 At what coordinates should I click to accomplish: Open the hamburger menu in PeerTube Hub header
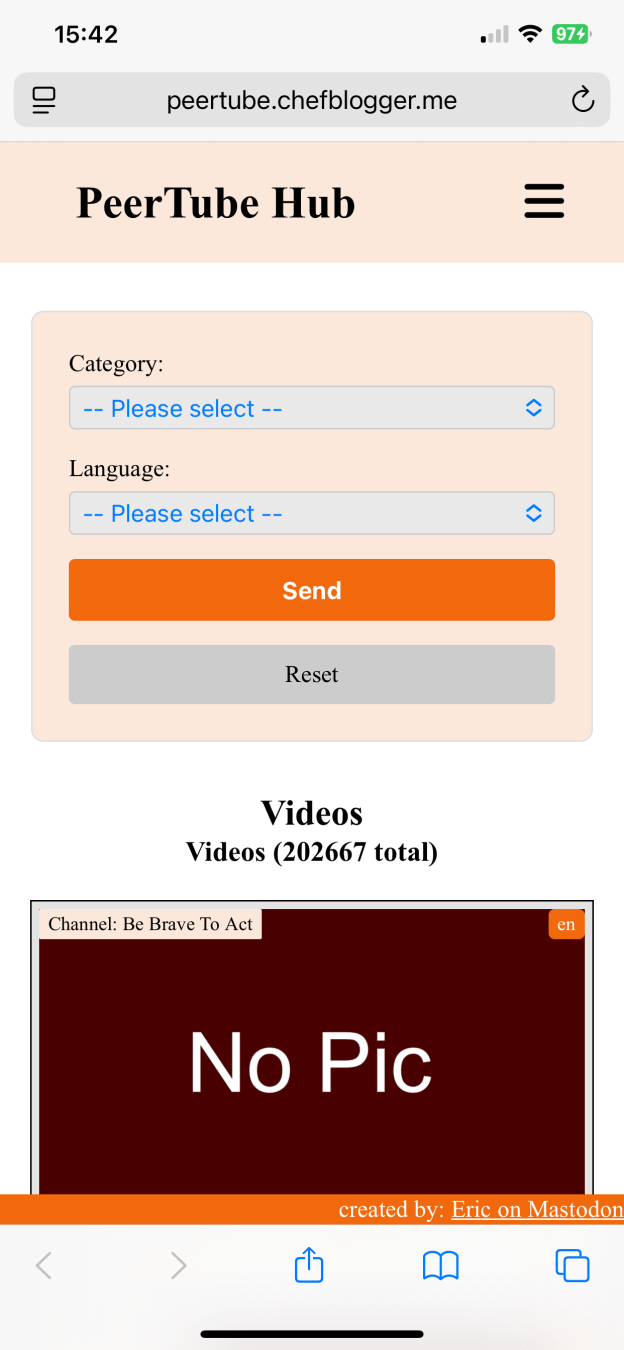pos(545,201)
